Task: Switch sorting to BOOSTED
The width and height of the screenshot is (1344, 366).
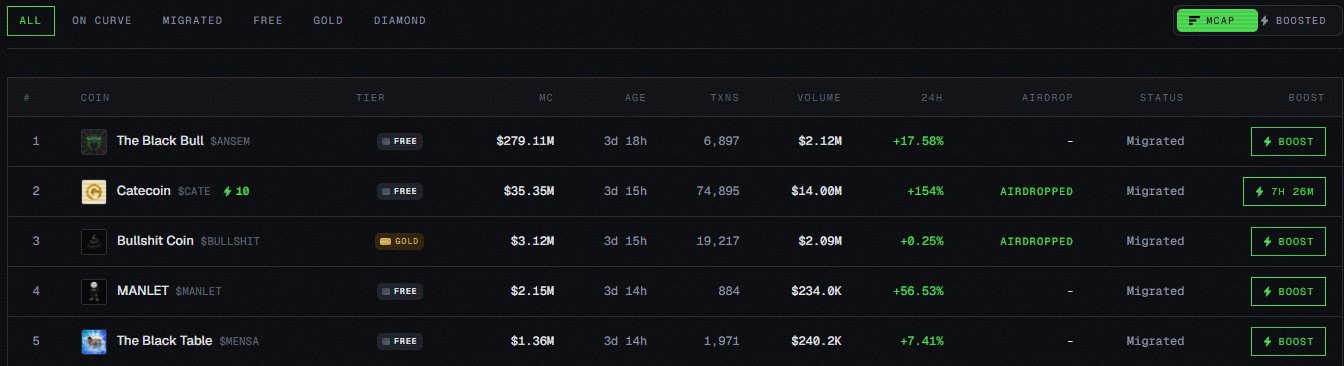Action: [x=1292, y=20]
